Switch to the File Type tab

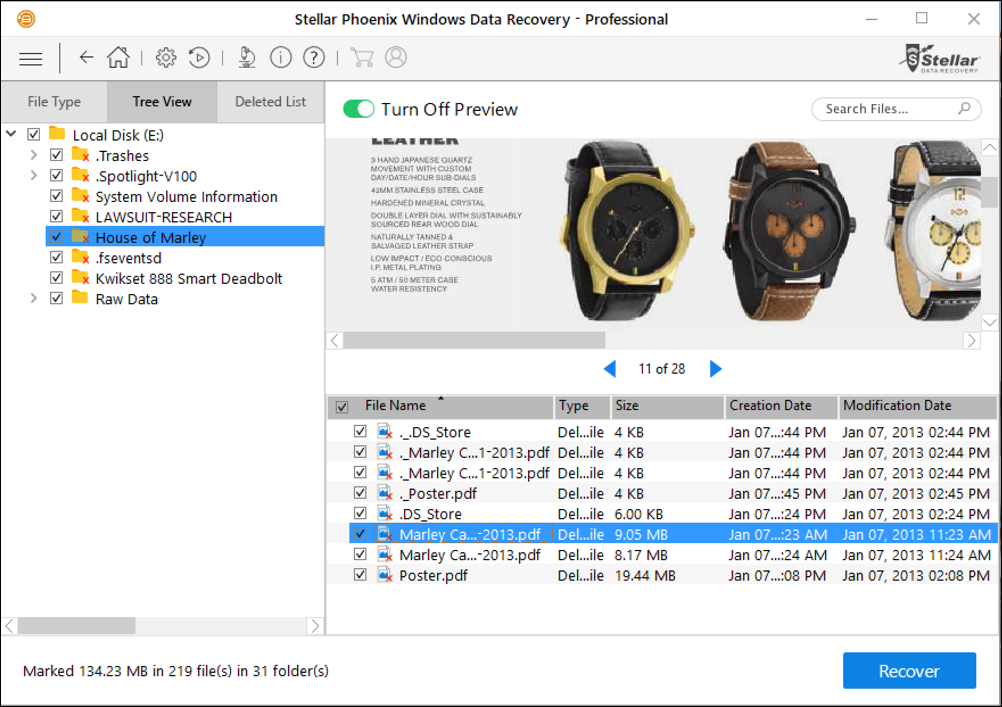click(x=54, y=101)
